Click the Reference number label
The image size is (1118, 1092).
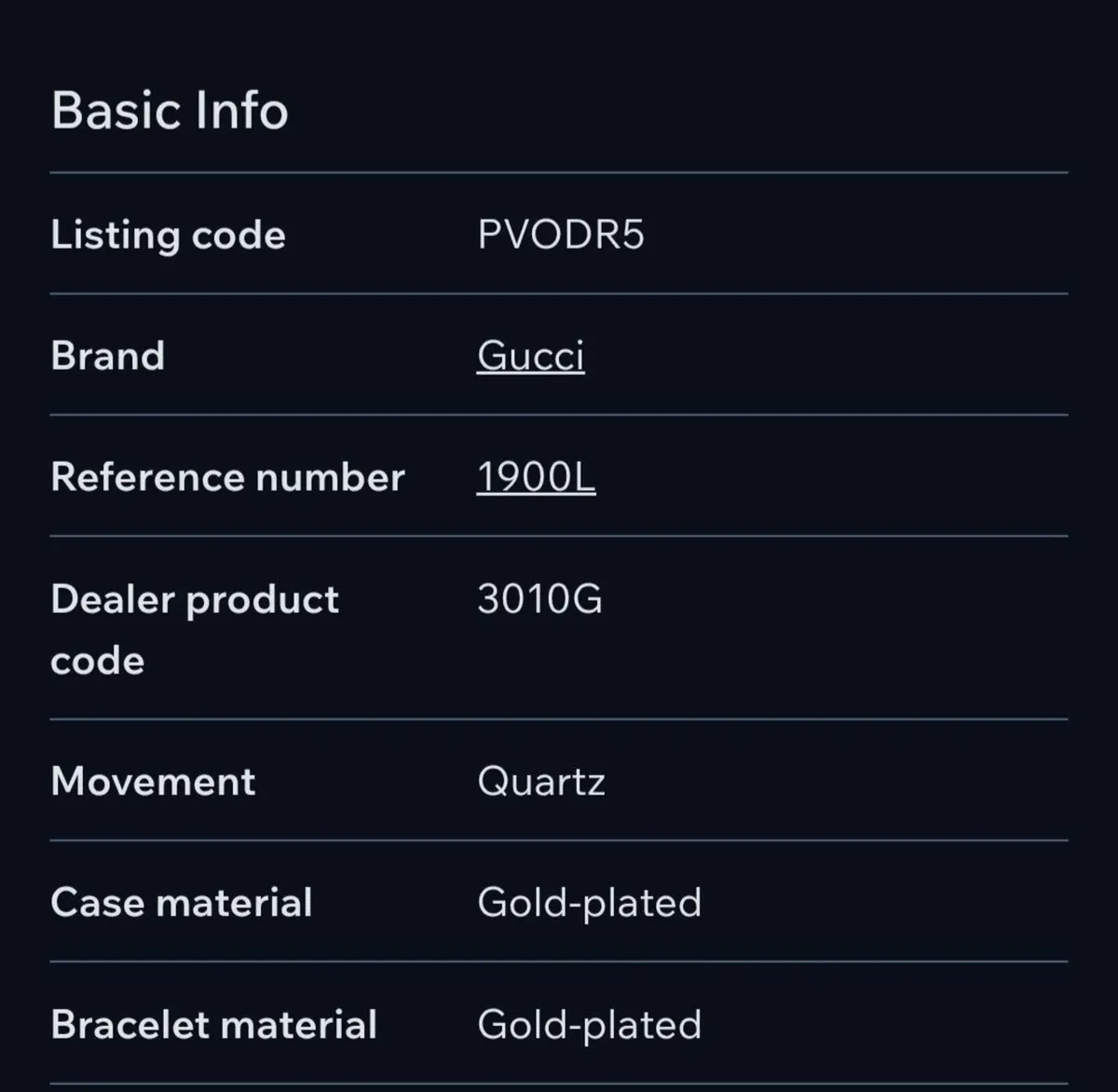(227, 477)
